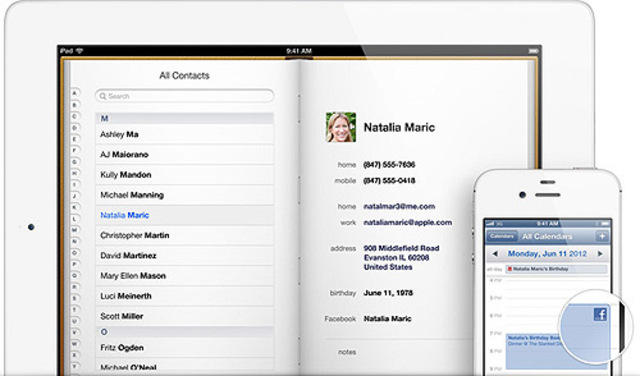Open Christopher Martin contact
This screenshot has width=640, height=376.
[184, 235]
